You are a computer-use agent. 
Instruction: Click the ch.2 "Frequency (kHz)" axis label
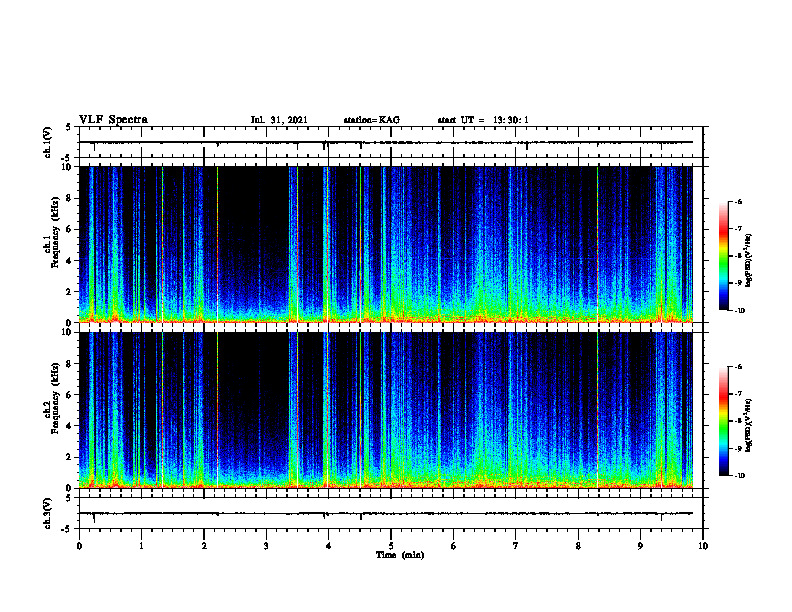pyautogui.click(x=56, y=398)
